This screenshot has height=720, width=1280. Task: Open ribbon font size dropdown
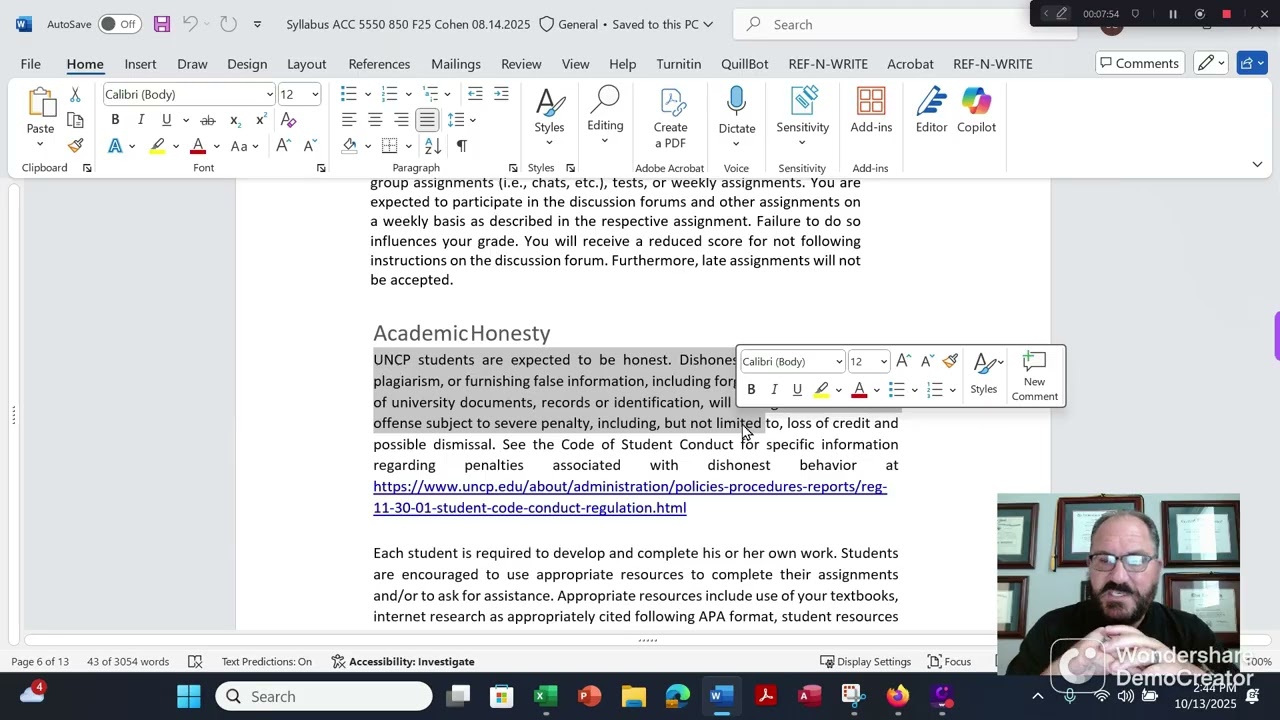(x=315, y=94)
